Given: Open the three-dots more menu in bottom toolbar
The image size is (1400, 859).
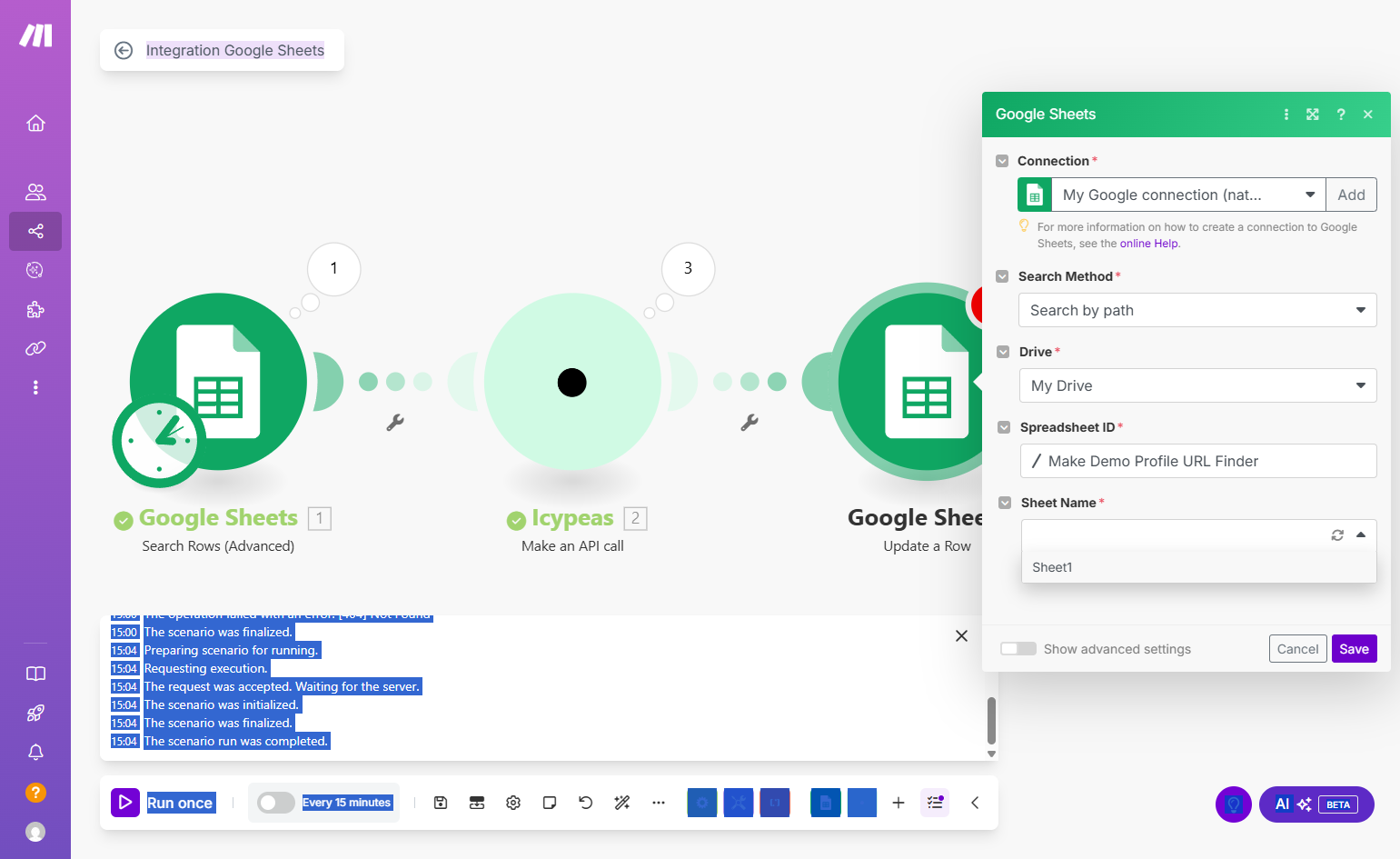Looking at the screenshot, I should tap(659, 803).
